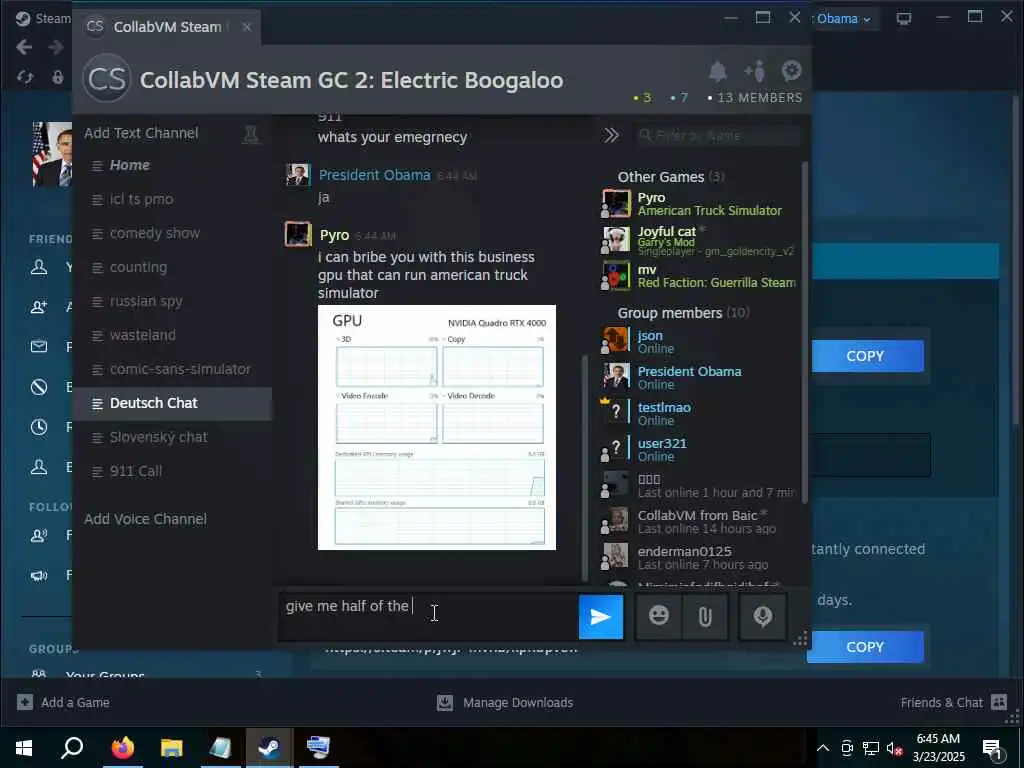1024x768 pixels.
Task: Click json's avatar in group members
Action: click(x=616, y=341)
